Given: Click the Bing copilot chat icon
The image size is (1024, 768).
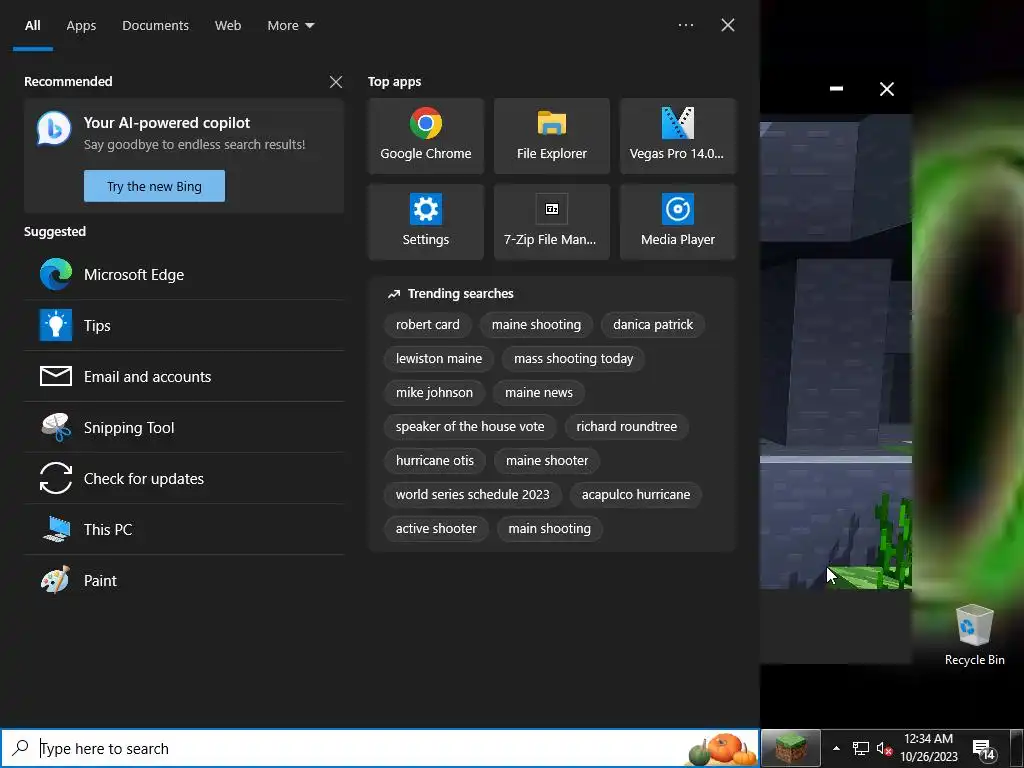Looking at the screenshot, I should click(x=54, y=129).
